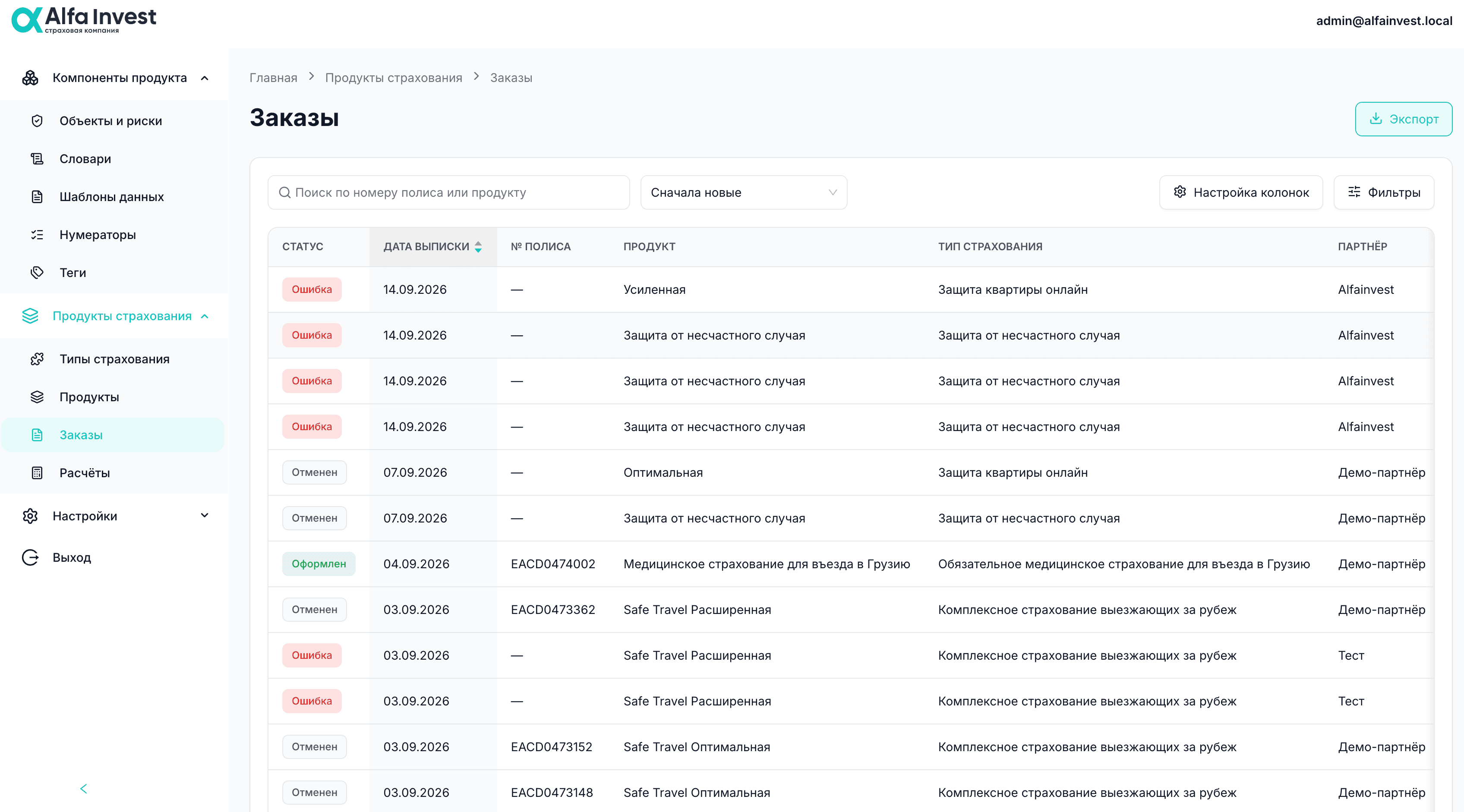Screen dimensions: 1464x812
Task: Click the Типы страхования puzzle icon
Action: point(37,359)
